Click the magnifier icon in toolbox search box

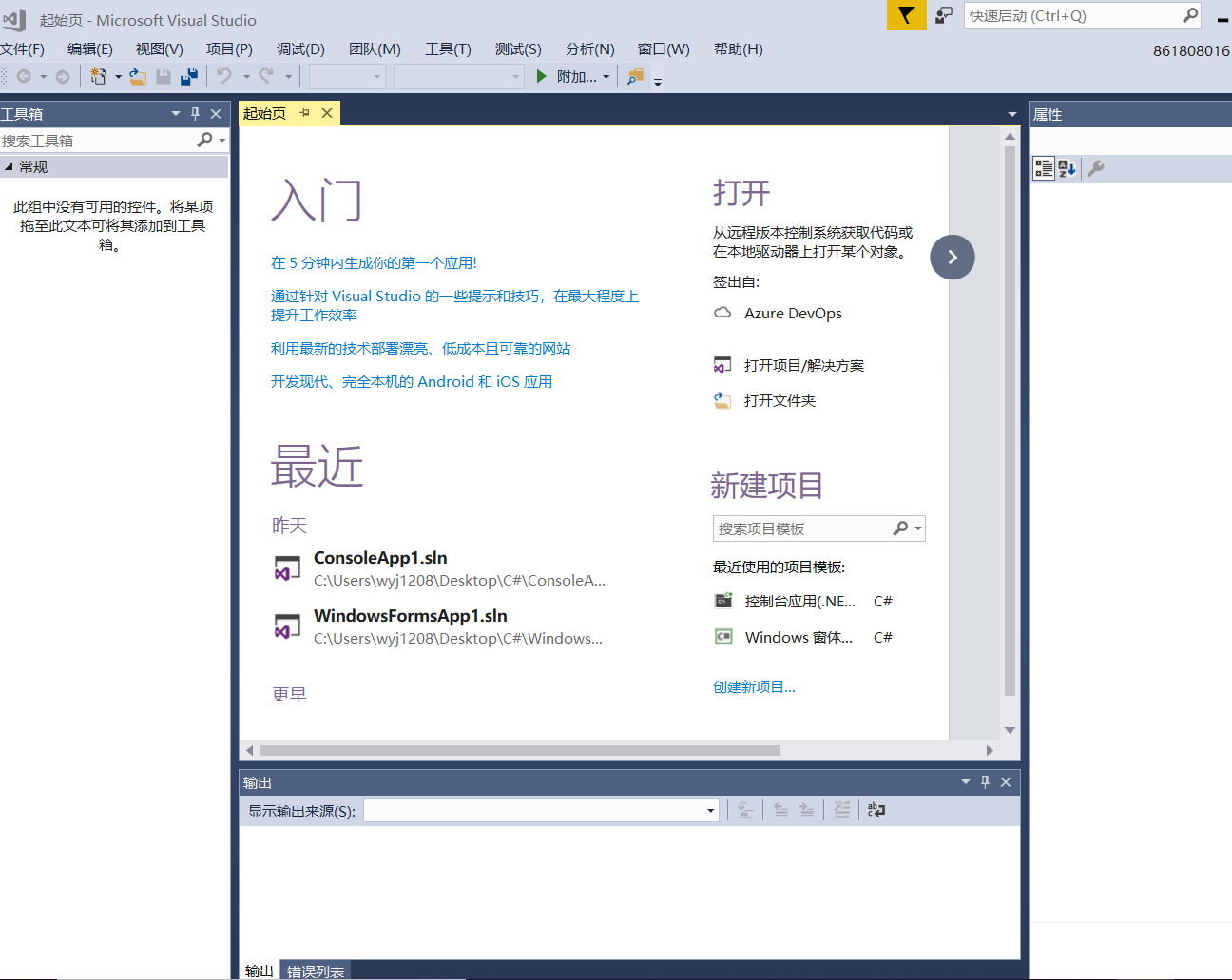(x=204, y=140)
